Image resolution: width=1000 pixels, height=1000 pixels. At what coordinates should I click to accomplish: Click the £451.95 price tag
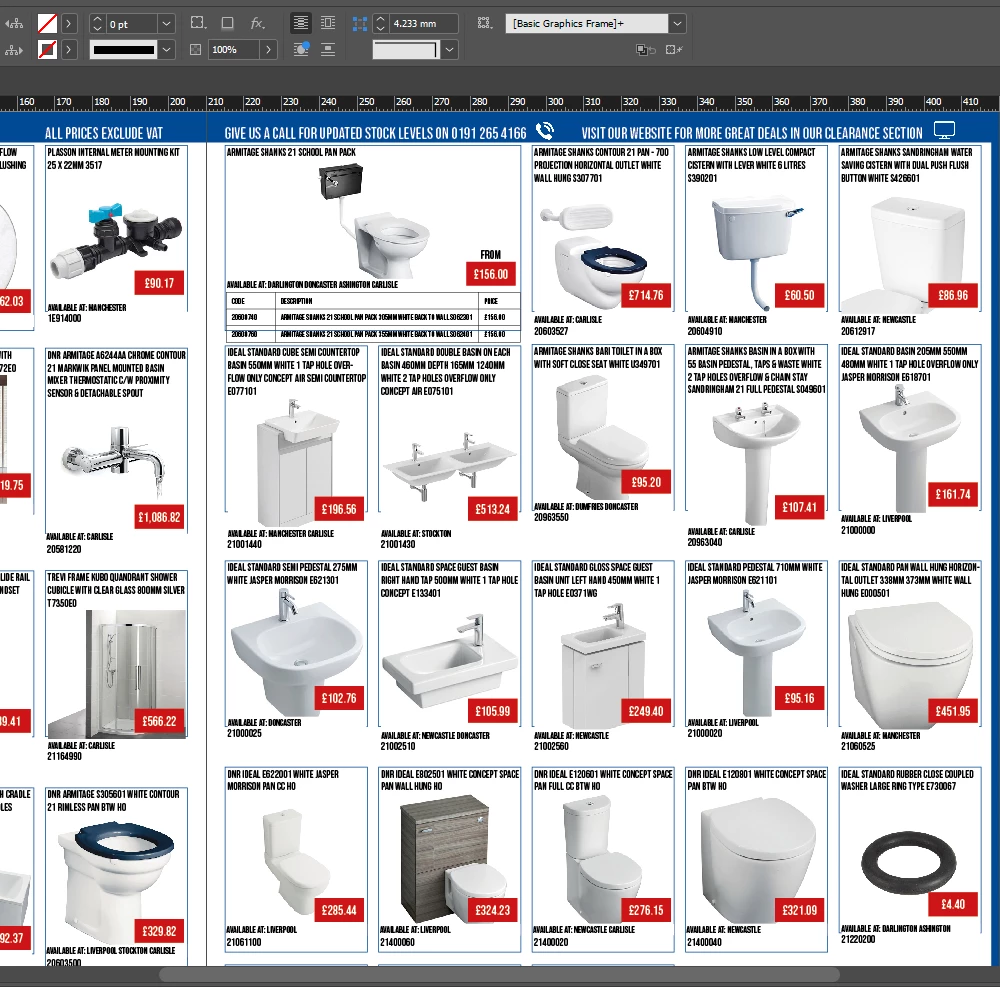coord(953,711)
